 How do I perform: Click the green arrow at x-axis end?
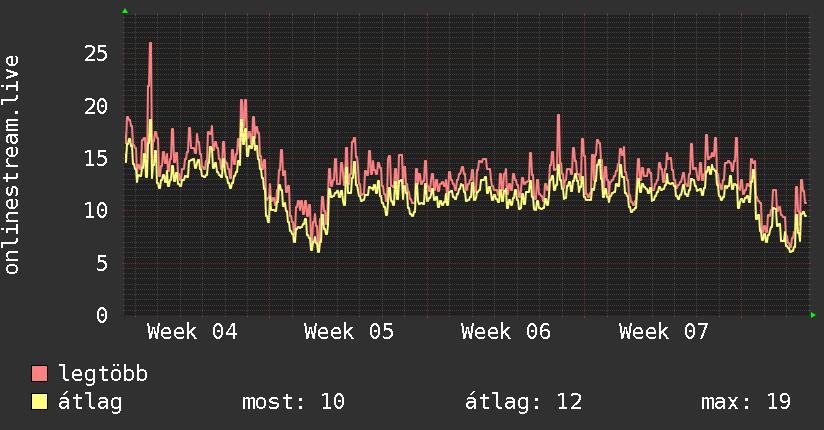813,315
